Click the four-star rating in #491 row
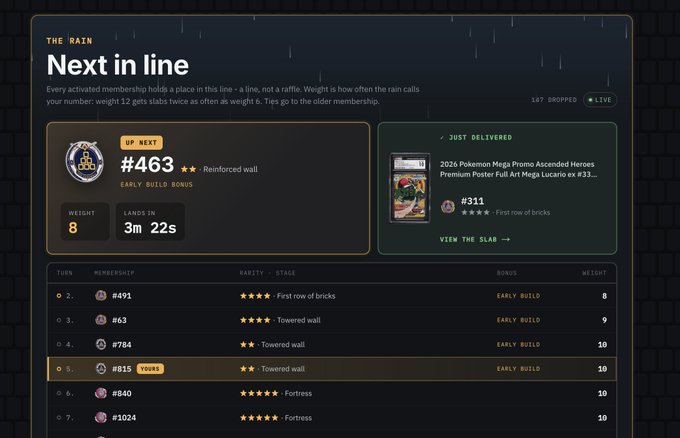 [x=255, y=296]
